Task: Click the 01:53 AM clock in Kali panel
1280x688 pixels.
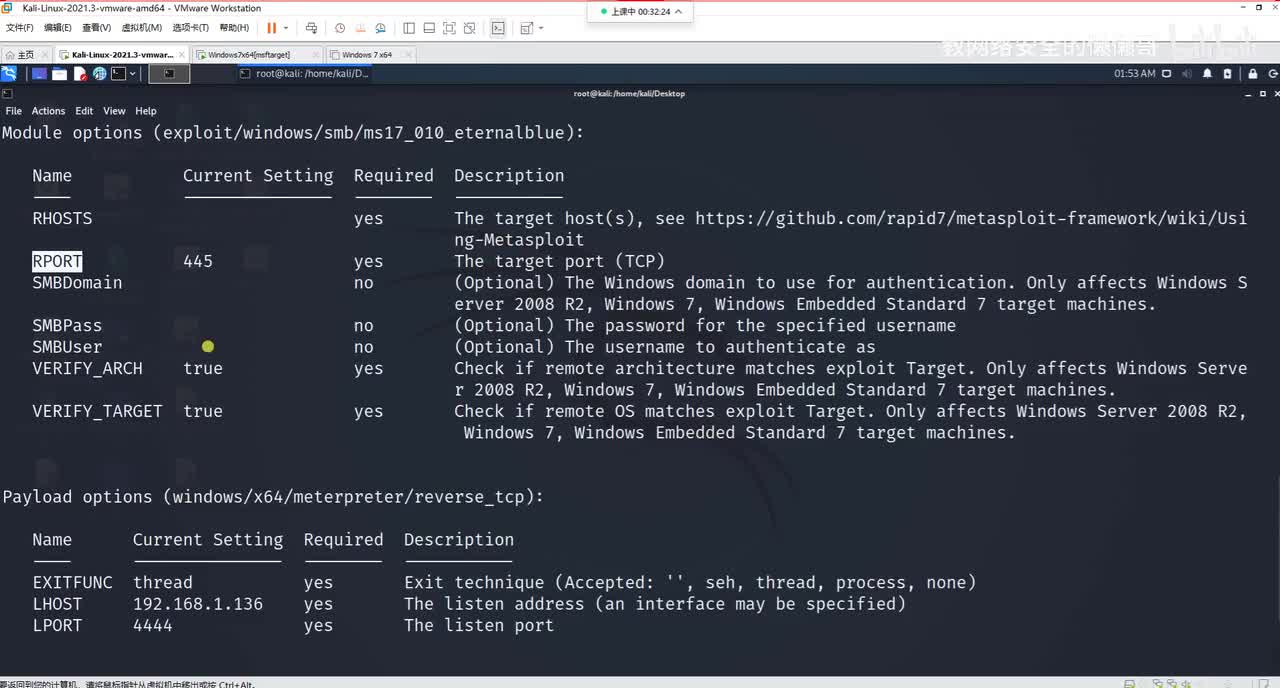Action: 1135,74
